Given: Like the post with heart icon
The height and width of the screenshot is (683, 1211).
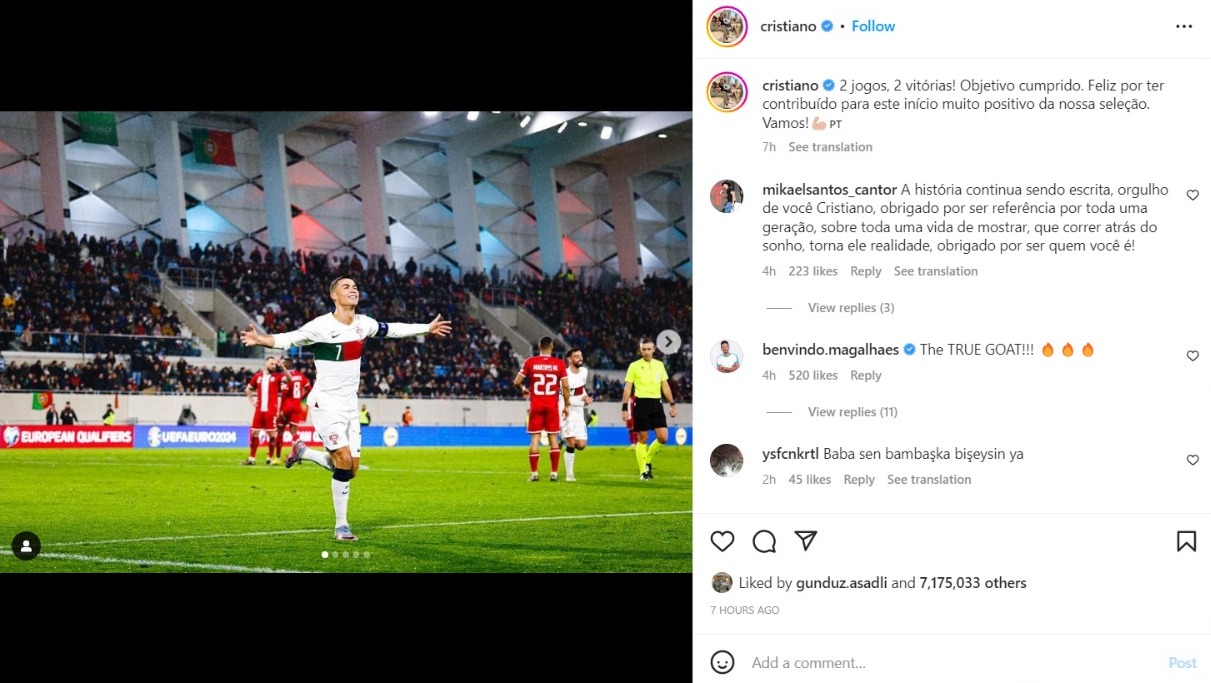Looking at the screenshot, I should [x=722, y=541].
